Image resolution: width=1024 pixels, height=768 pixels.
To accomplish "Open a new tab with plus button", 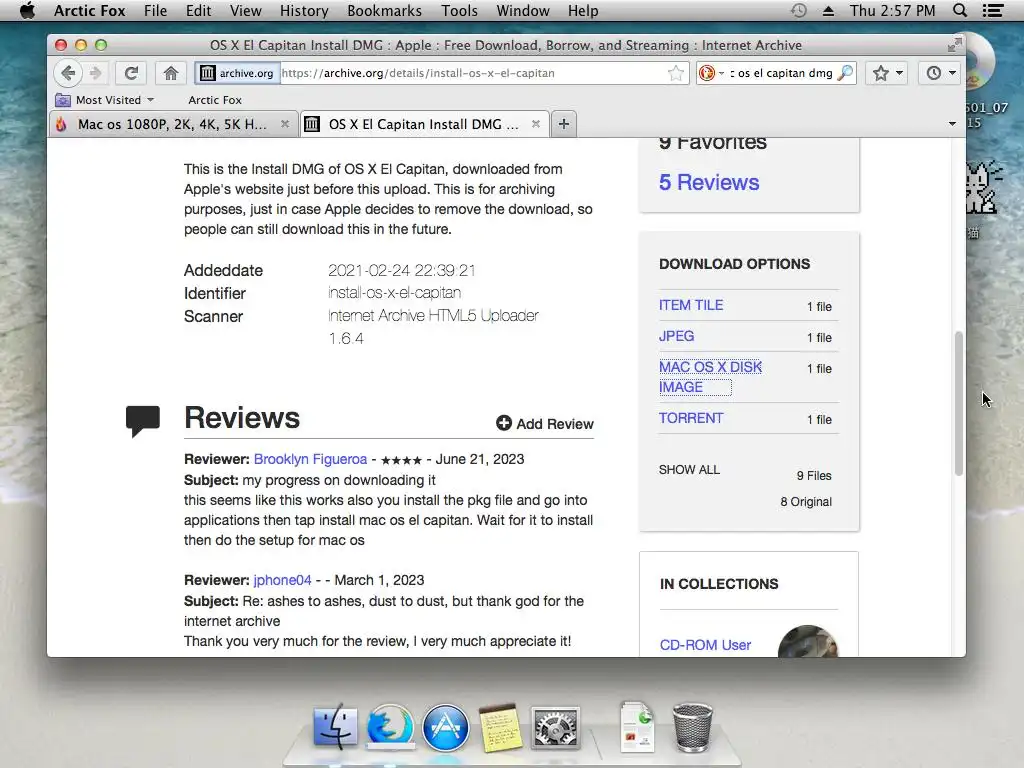I will [564, 124].
